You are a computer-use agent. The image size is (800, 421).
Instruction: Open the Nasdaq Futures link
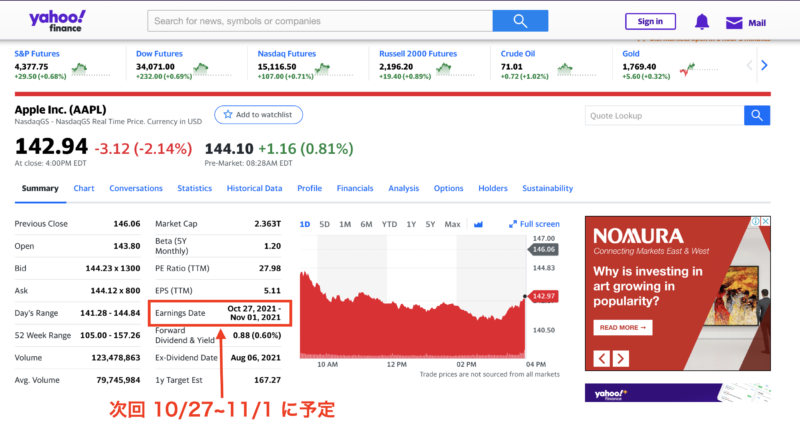coord(287,54)
